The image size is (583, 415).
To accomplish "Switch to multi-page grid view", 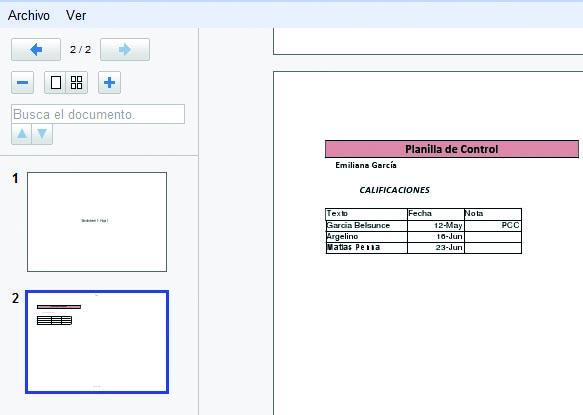I will point(77,83).
